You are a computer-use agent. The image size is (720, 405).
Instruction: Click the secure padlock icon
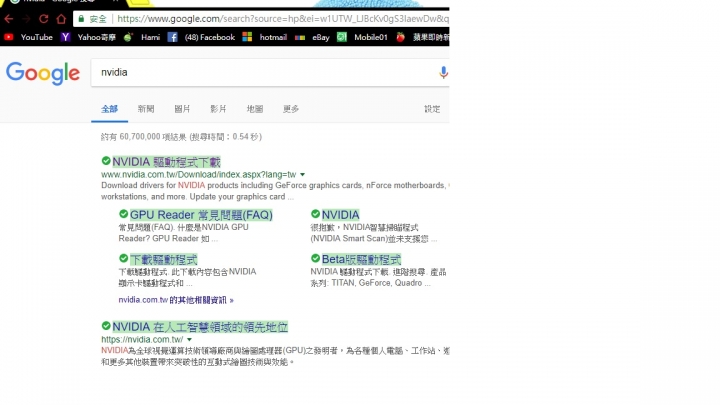81,19
